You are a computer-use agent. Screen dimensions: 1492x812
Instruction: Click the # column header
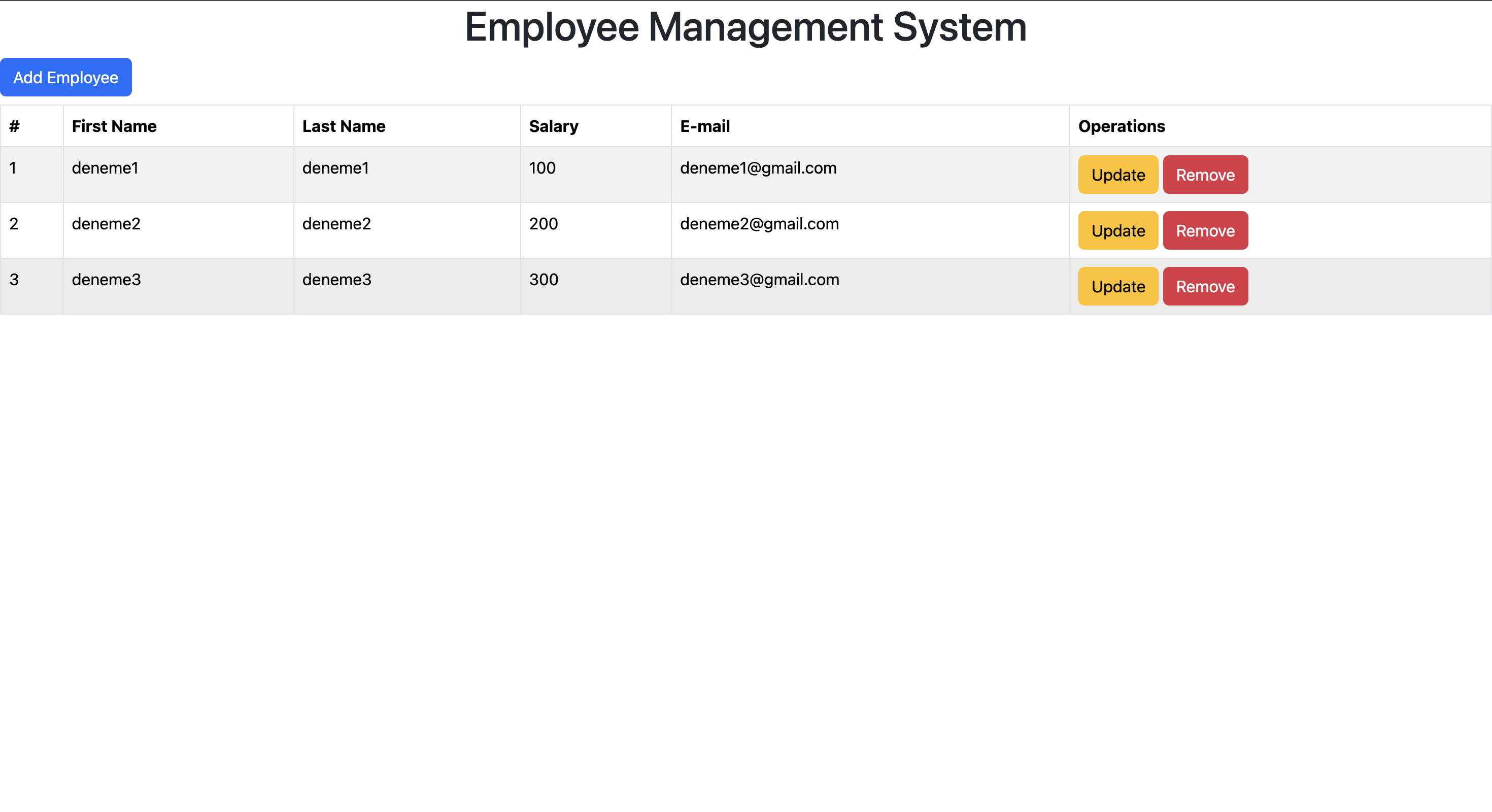[x=15, y=126]
